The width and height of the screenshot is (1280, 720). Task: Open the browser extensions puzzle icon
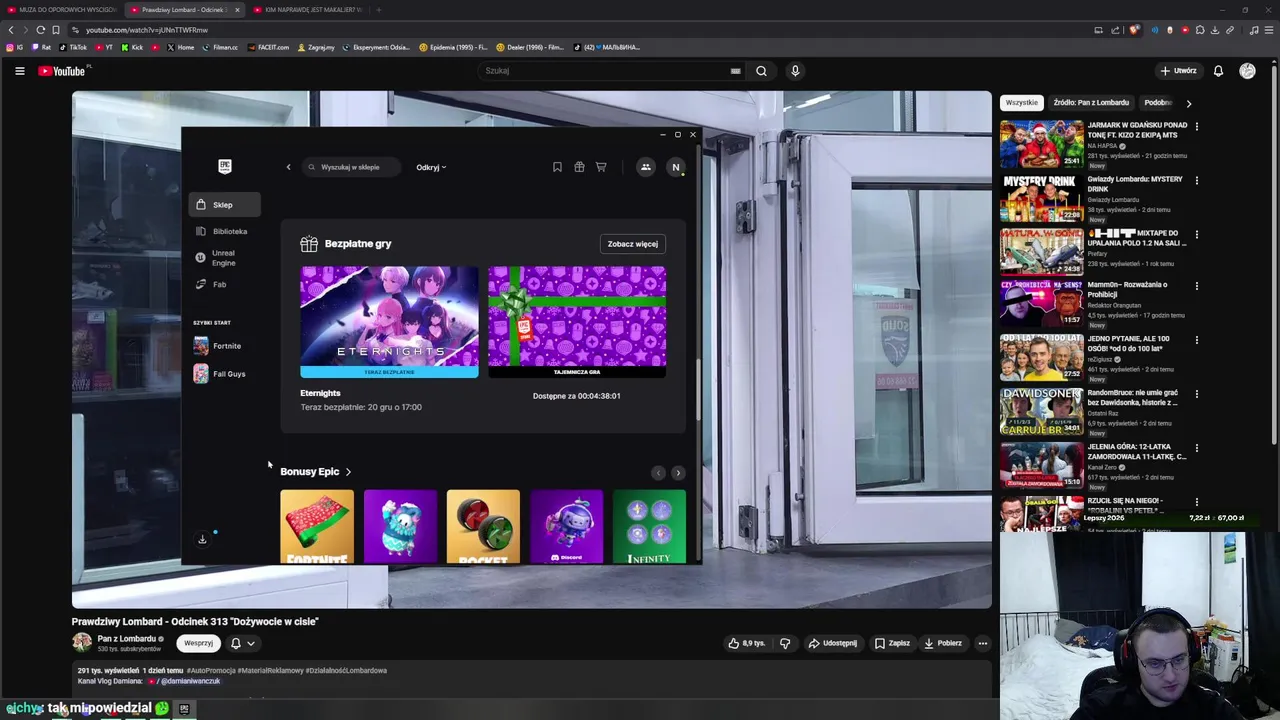point(1200,30)
